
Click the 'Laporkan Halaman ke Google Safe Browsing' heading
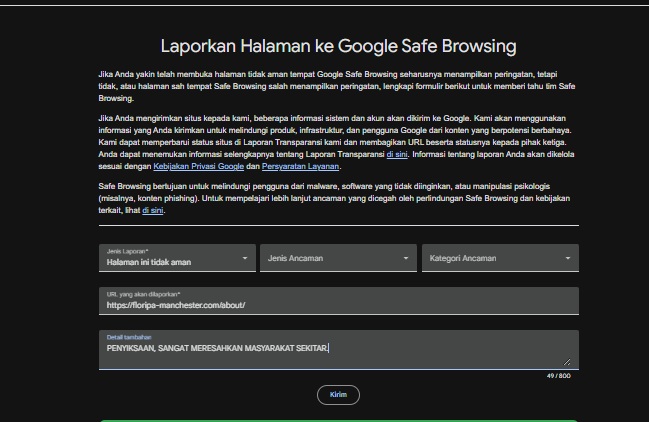tap(338, 46)
